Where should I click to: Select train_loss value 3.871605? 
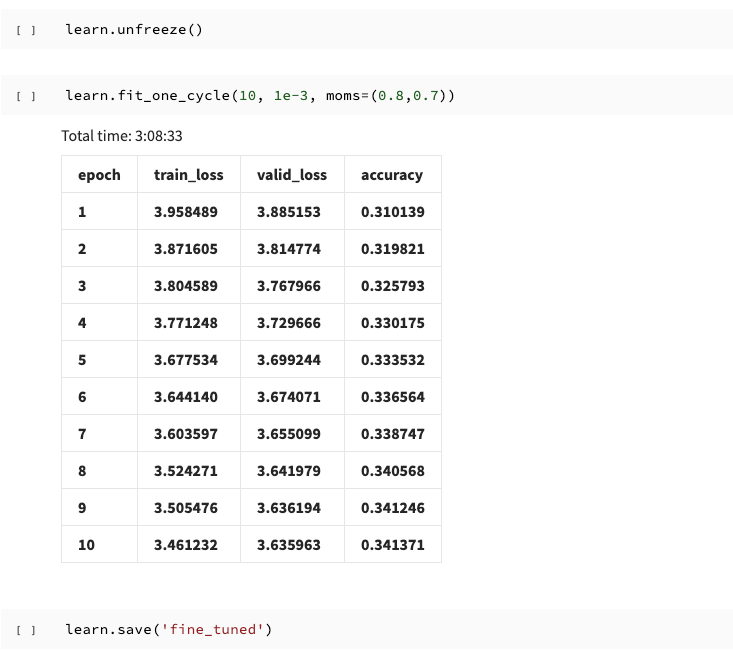[x=186, y=249]
